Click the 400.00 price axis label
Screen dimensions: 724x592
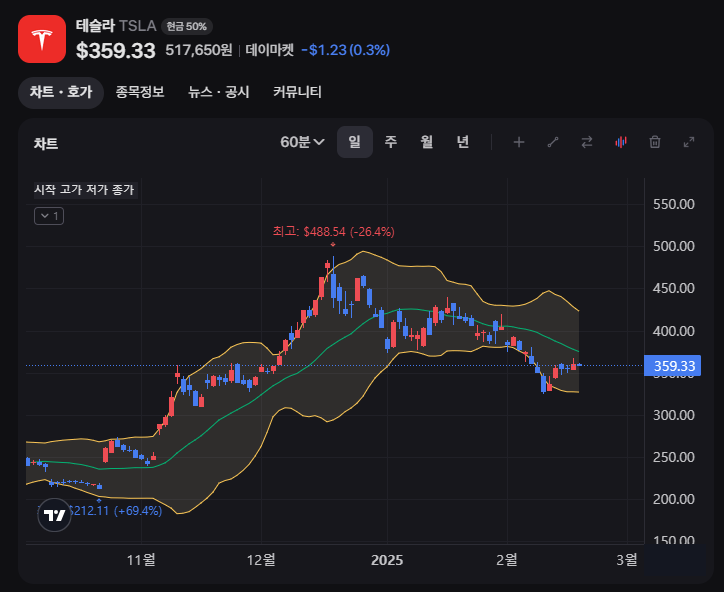click(x=674, y=331)
